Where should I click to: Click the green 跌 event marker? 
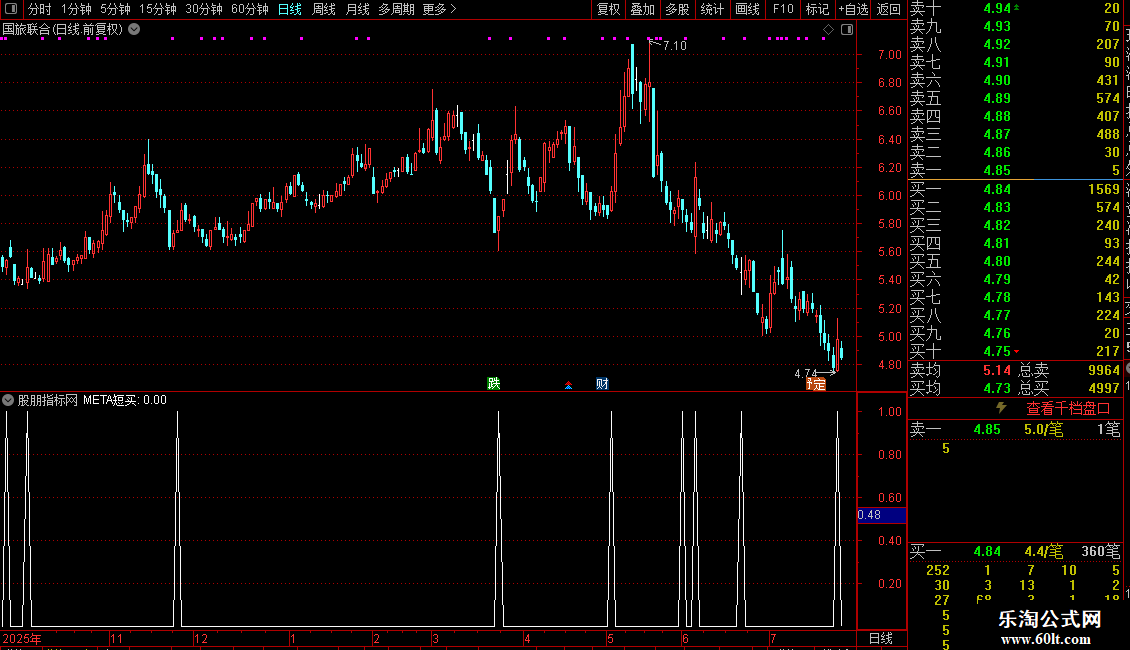pyautogui.click(x=494, y=383)
